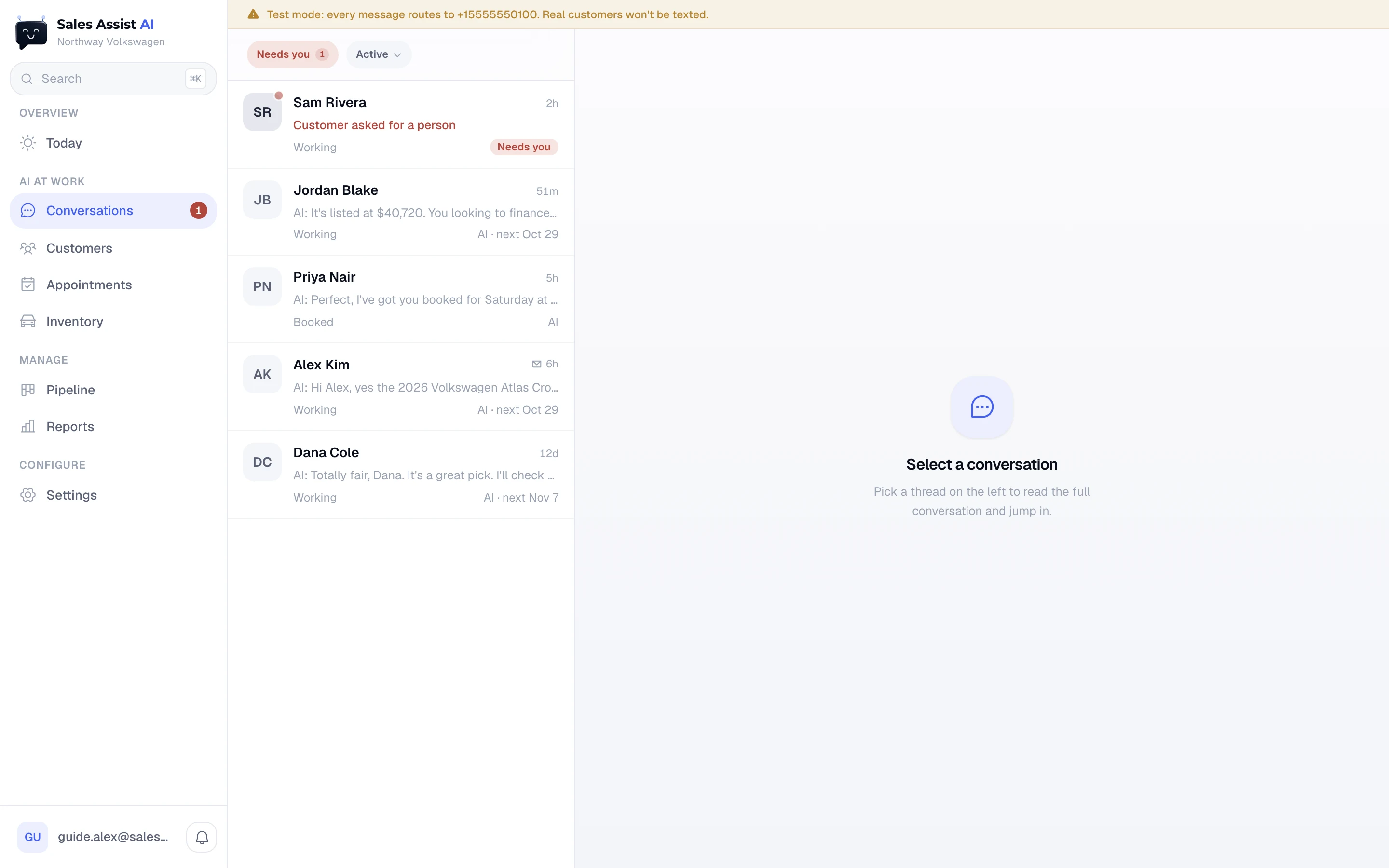Viewport: 1389px width, 868px height.
Task: Open the Dana Cole conversation
Action: point(401,475)
